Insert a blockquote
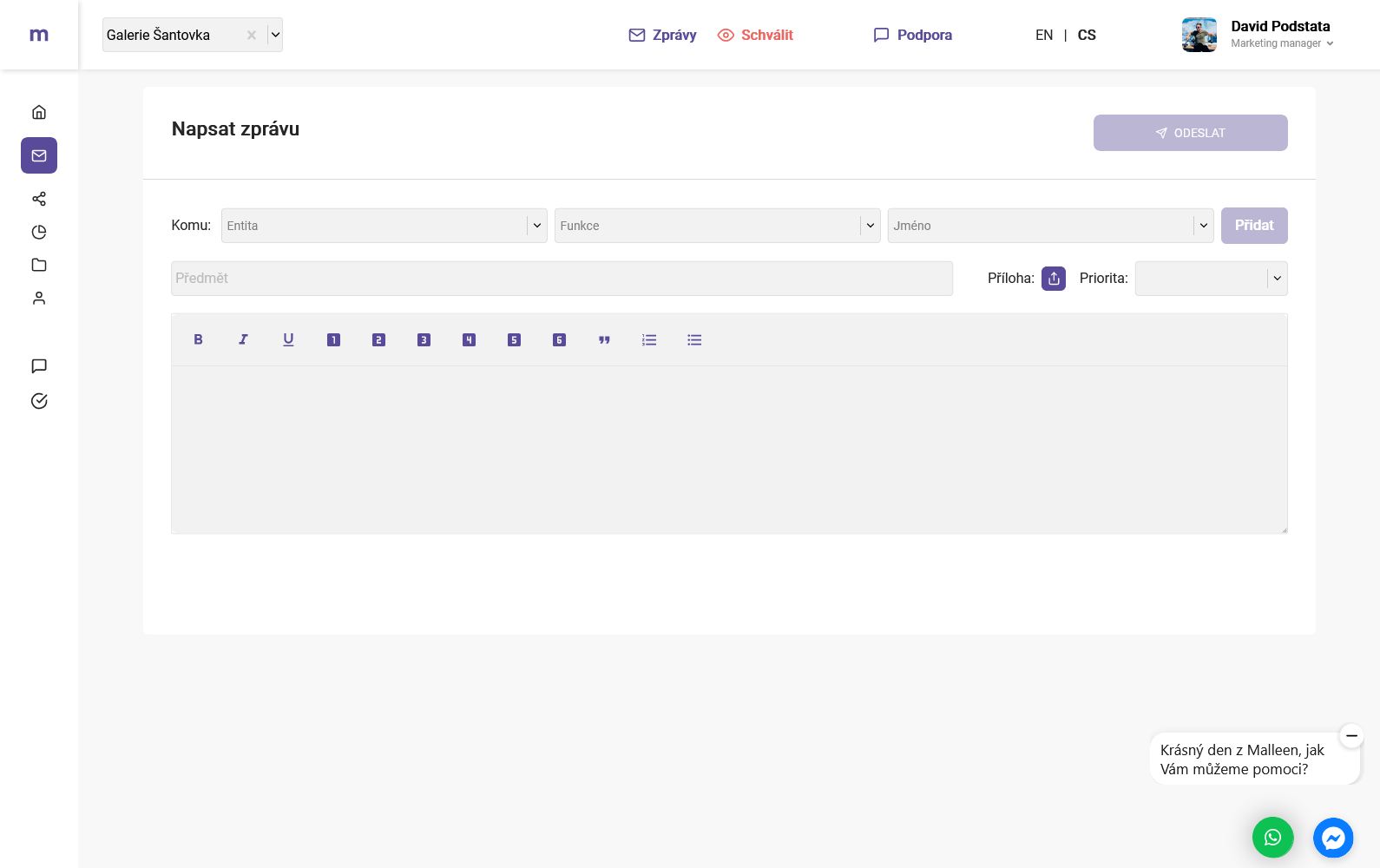 point(604,340)
